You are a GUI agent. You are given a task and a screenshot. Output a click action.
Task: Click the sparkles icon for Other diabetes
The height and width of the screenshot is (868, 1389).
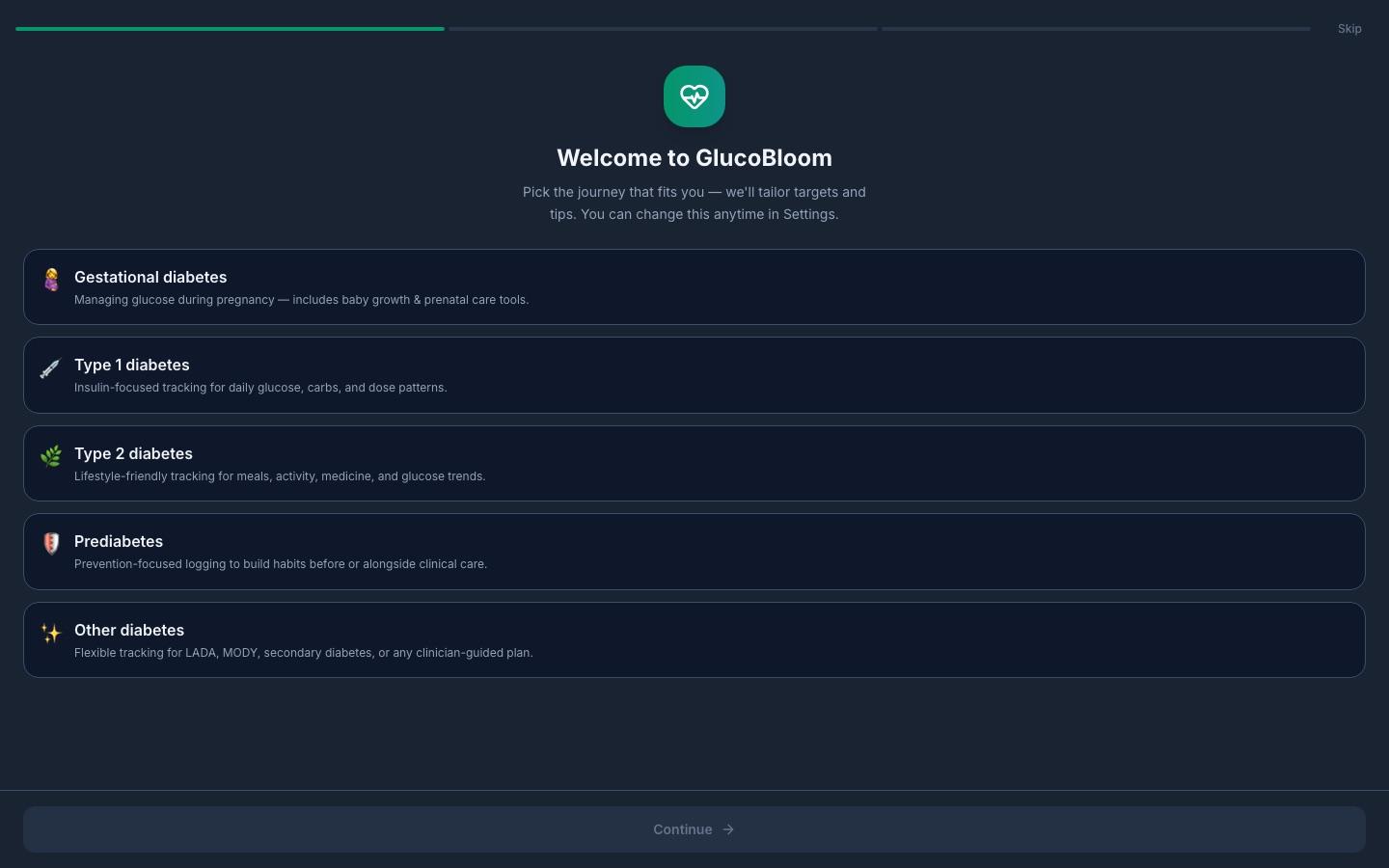click(51, 633)
